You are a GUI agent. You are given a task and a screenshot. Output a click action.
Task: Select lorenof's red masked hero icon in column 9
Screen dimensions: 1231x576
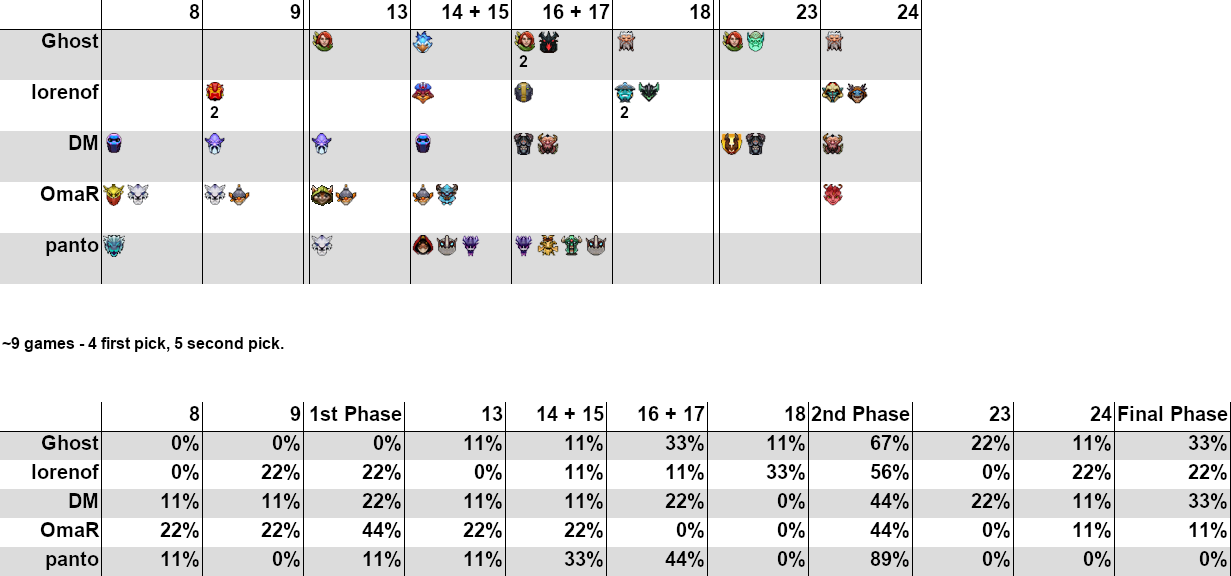coord(215,93)
